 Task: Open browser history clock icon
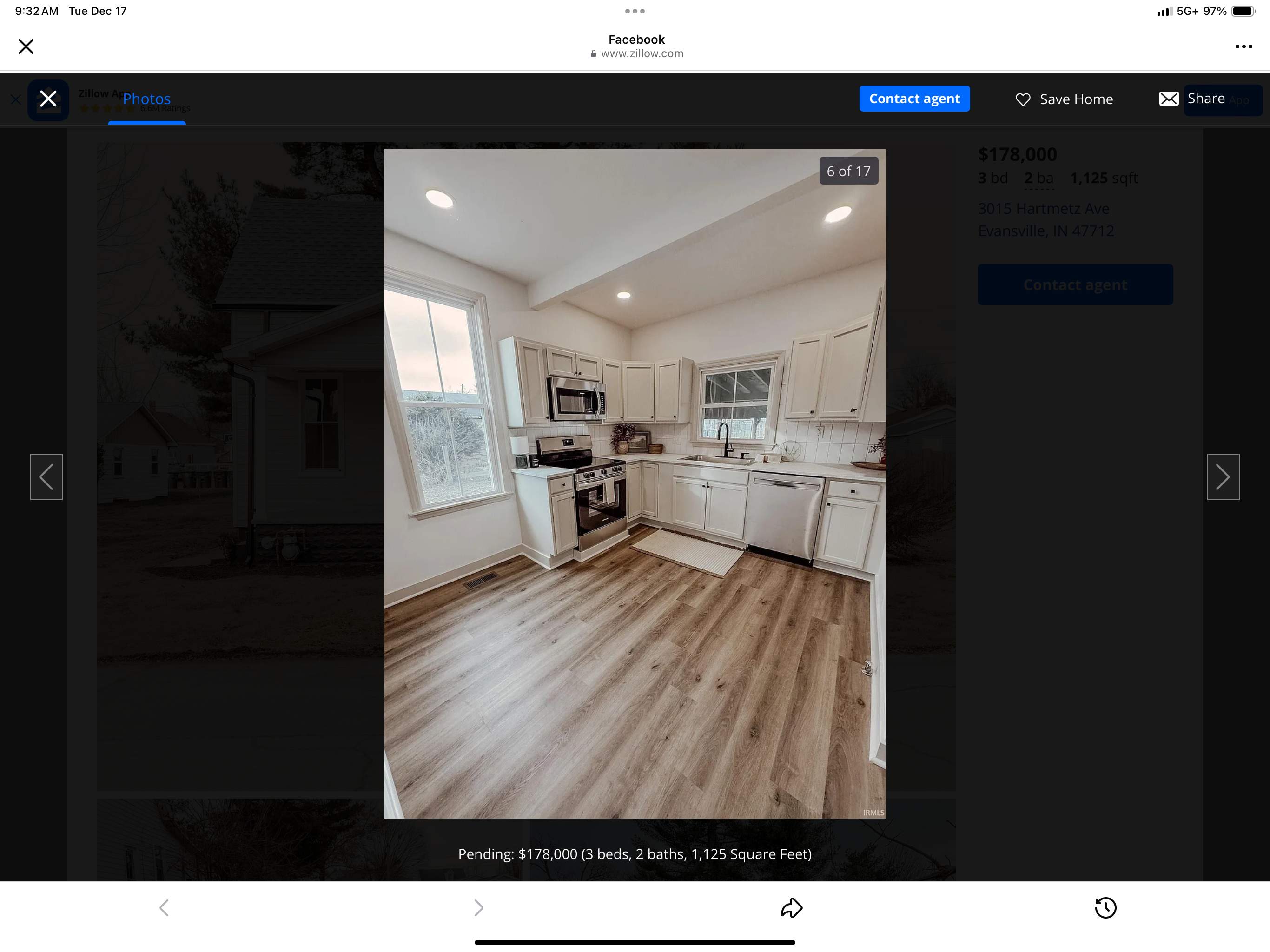pyautogui.click(x=1105, y=908)
